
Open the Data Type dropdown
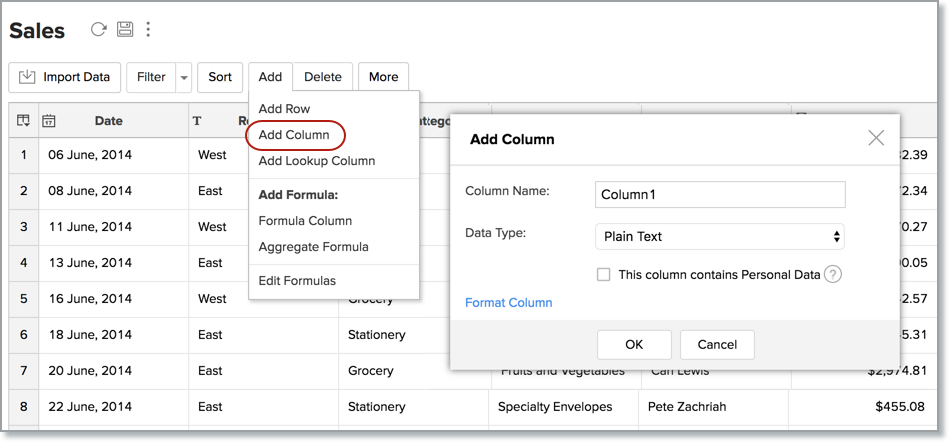pos(720,237)
